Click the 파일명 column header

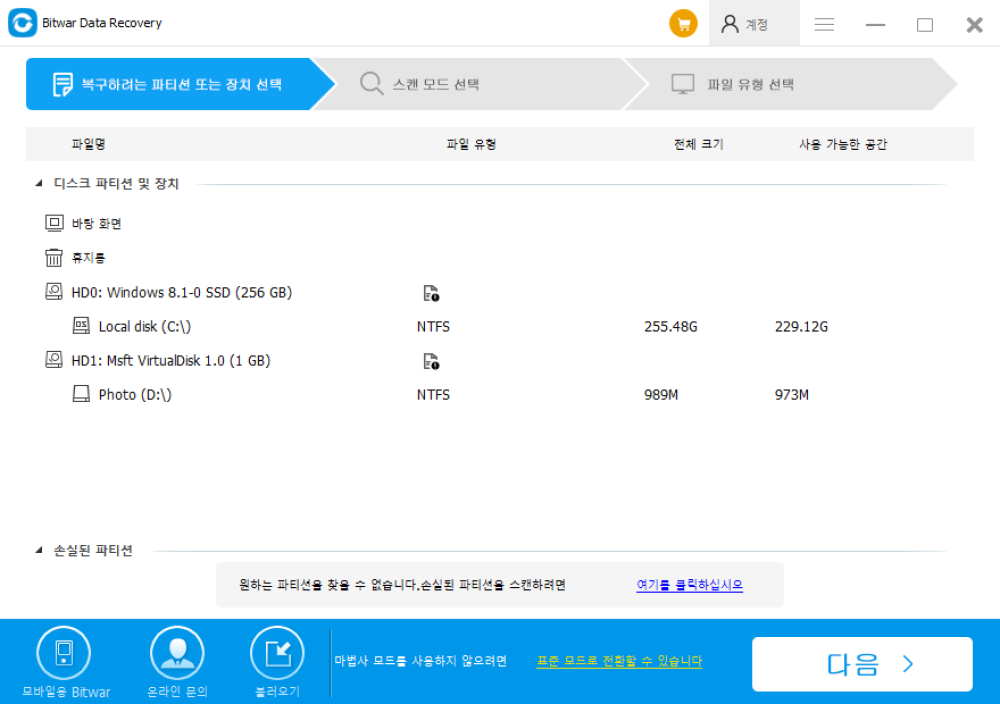[x=88, y=144]
